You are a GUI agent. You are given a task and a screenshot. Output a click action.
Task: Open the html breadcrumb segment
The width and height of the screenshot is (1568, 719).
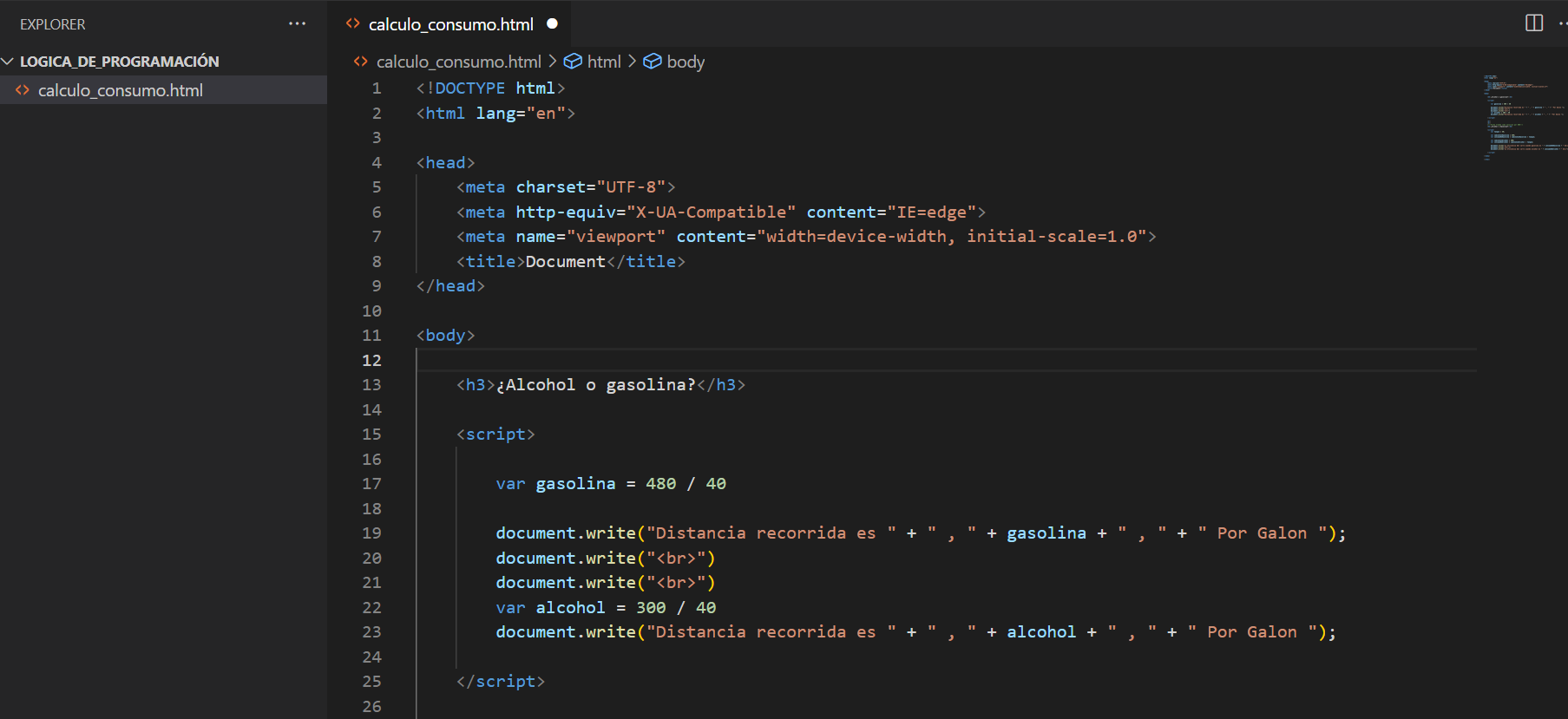(604, 62)
